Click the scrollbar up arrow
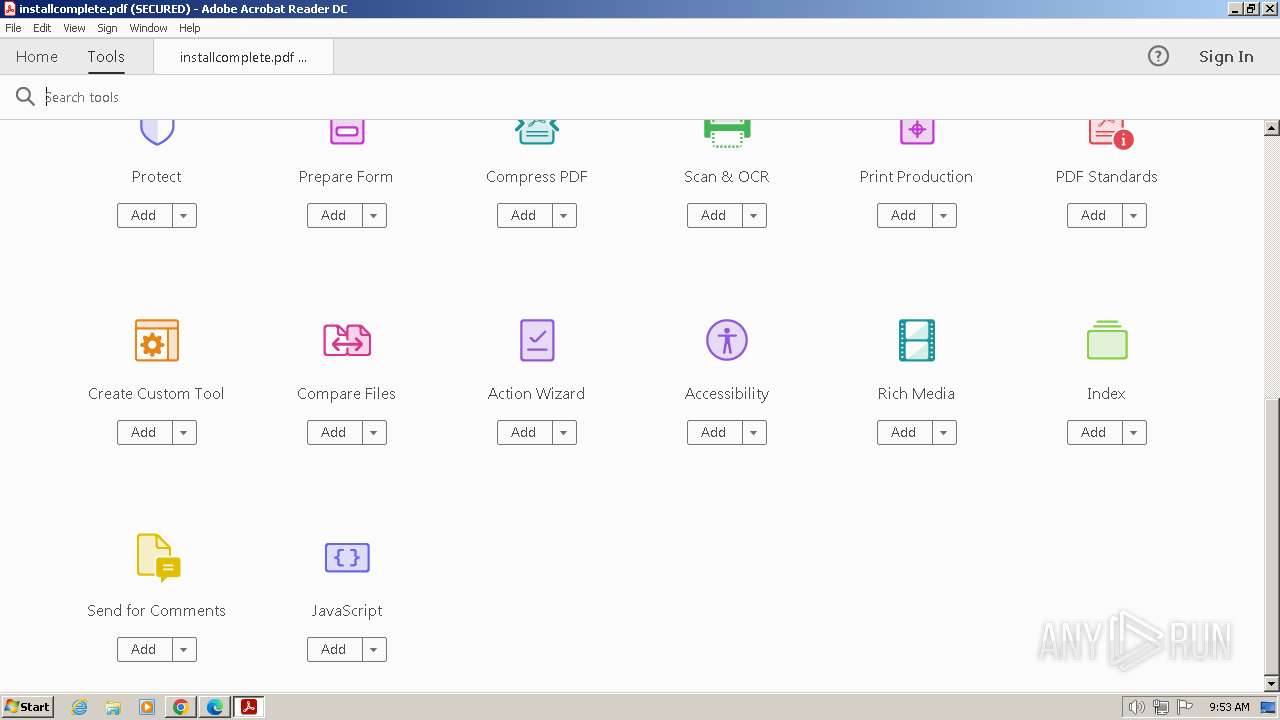Image resolution: width=1280 pixels, height=720 pixels. (1272, 128)
